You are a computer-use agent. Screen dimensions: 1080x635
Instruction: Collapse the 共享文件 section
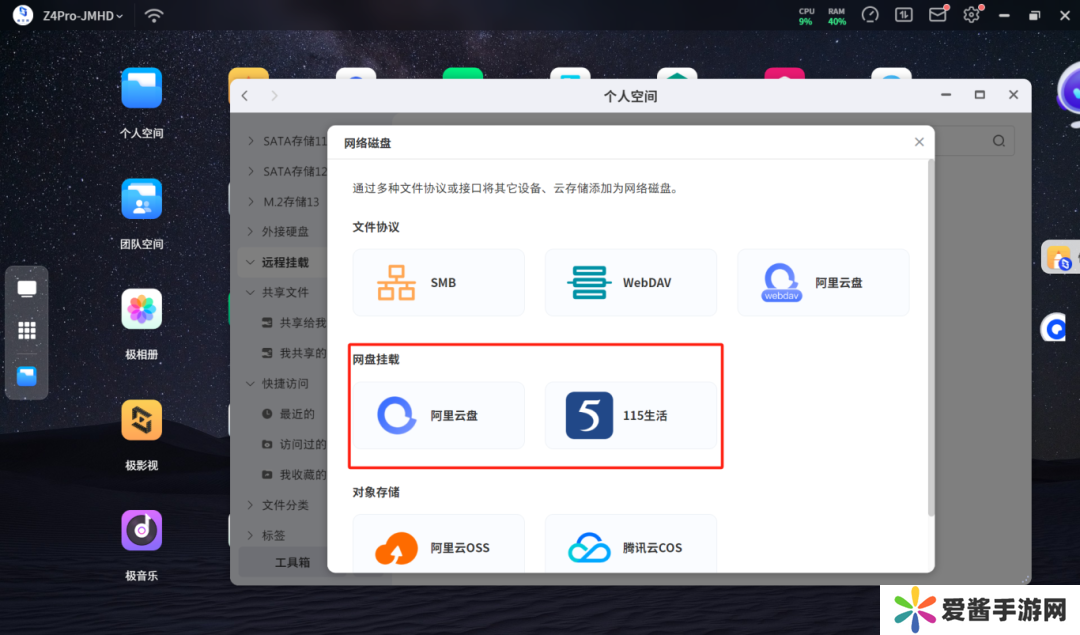pyautogui.click(x=250, y=292)
